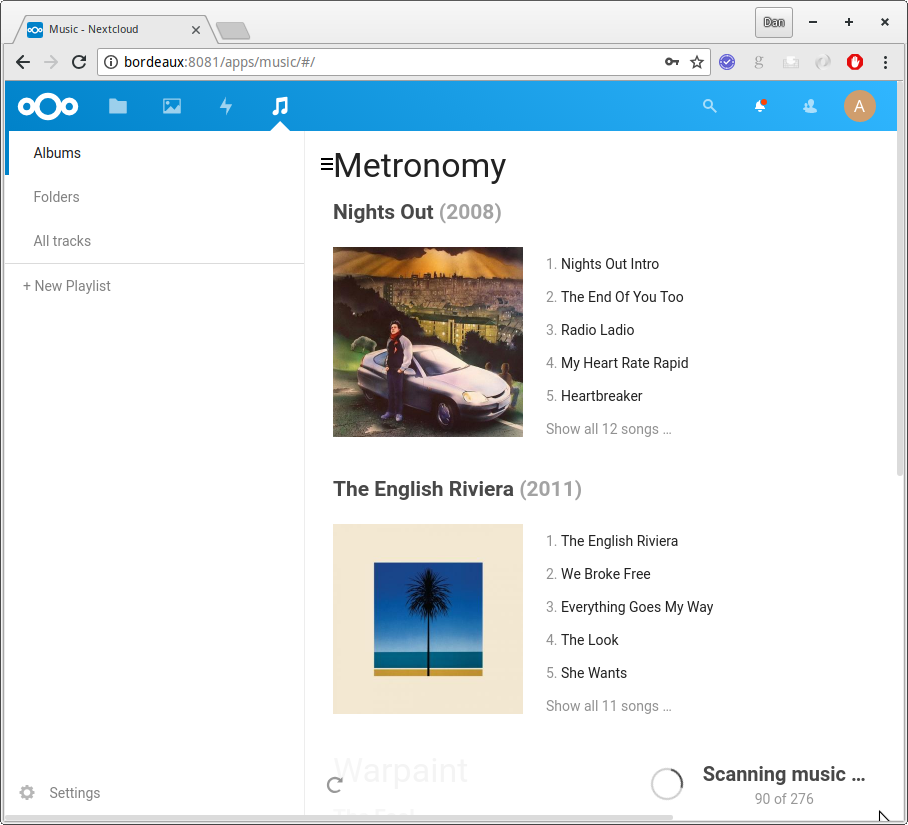Click the search magnifier icon in header
Viewport: 908px width, 825px height.
point(709,106)
